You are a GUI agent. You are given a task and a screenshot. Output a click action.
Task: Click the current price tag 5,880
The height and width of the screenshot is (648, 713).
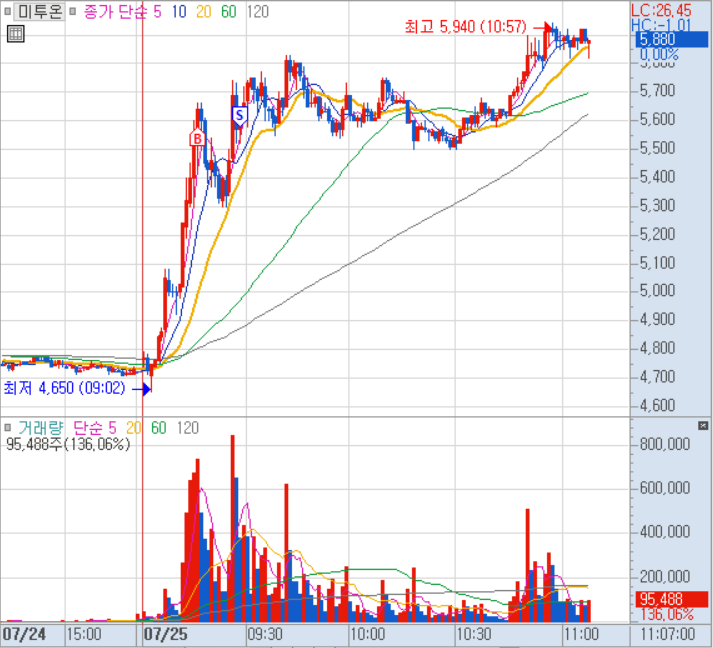pyautogui.click(x=657, y=40)
